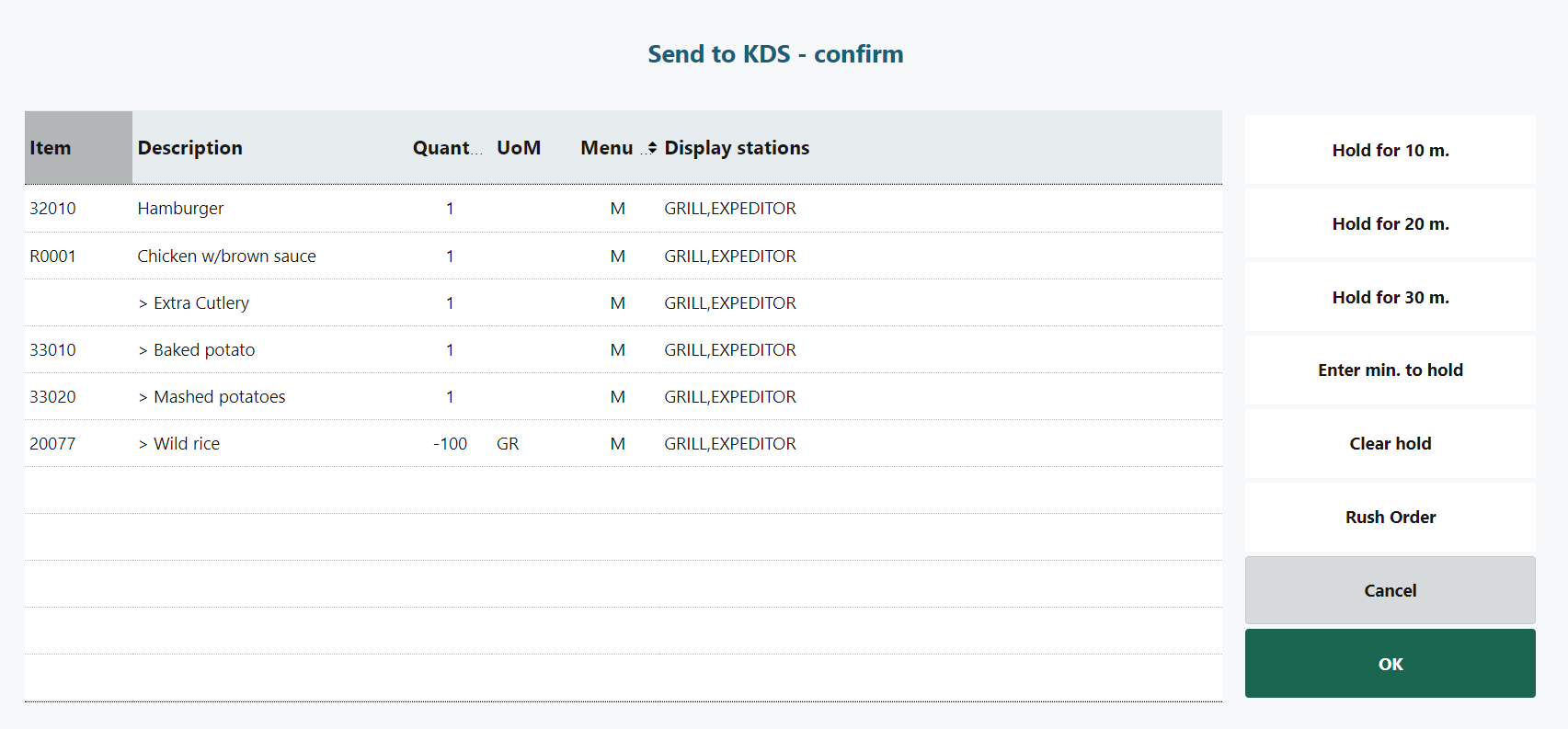The width and height of the screenshot is (1568, 729).
Task: Click Enter min. to hold
Action: pos(1390,370)
